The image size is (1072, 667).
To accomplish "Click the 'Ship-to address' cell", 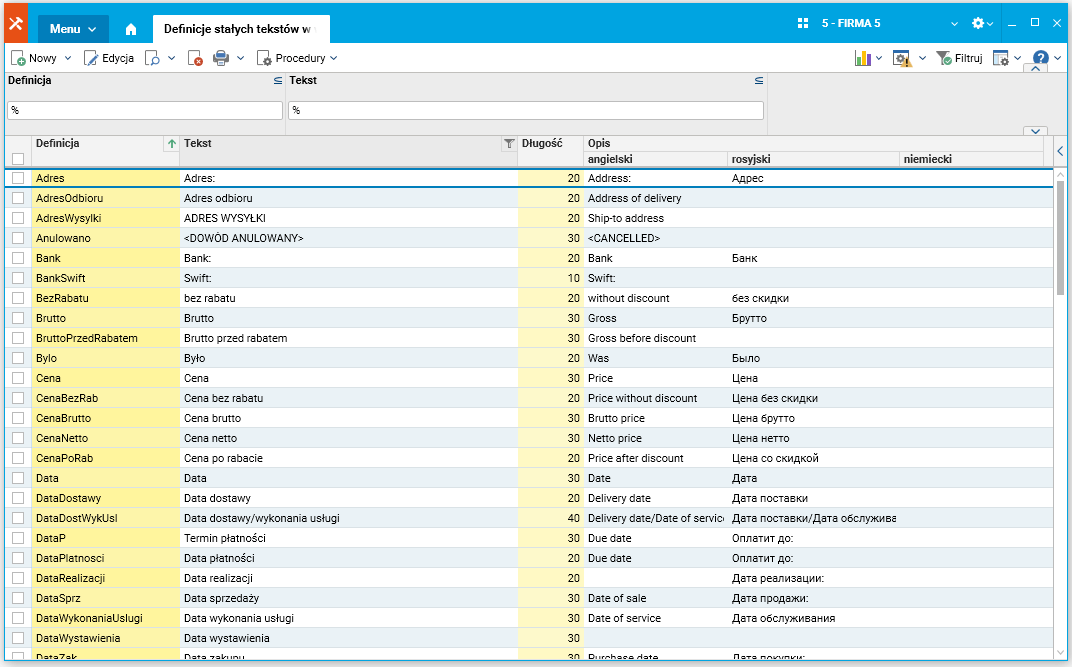I will [x=656, y=219].
